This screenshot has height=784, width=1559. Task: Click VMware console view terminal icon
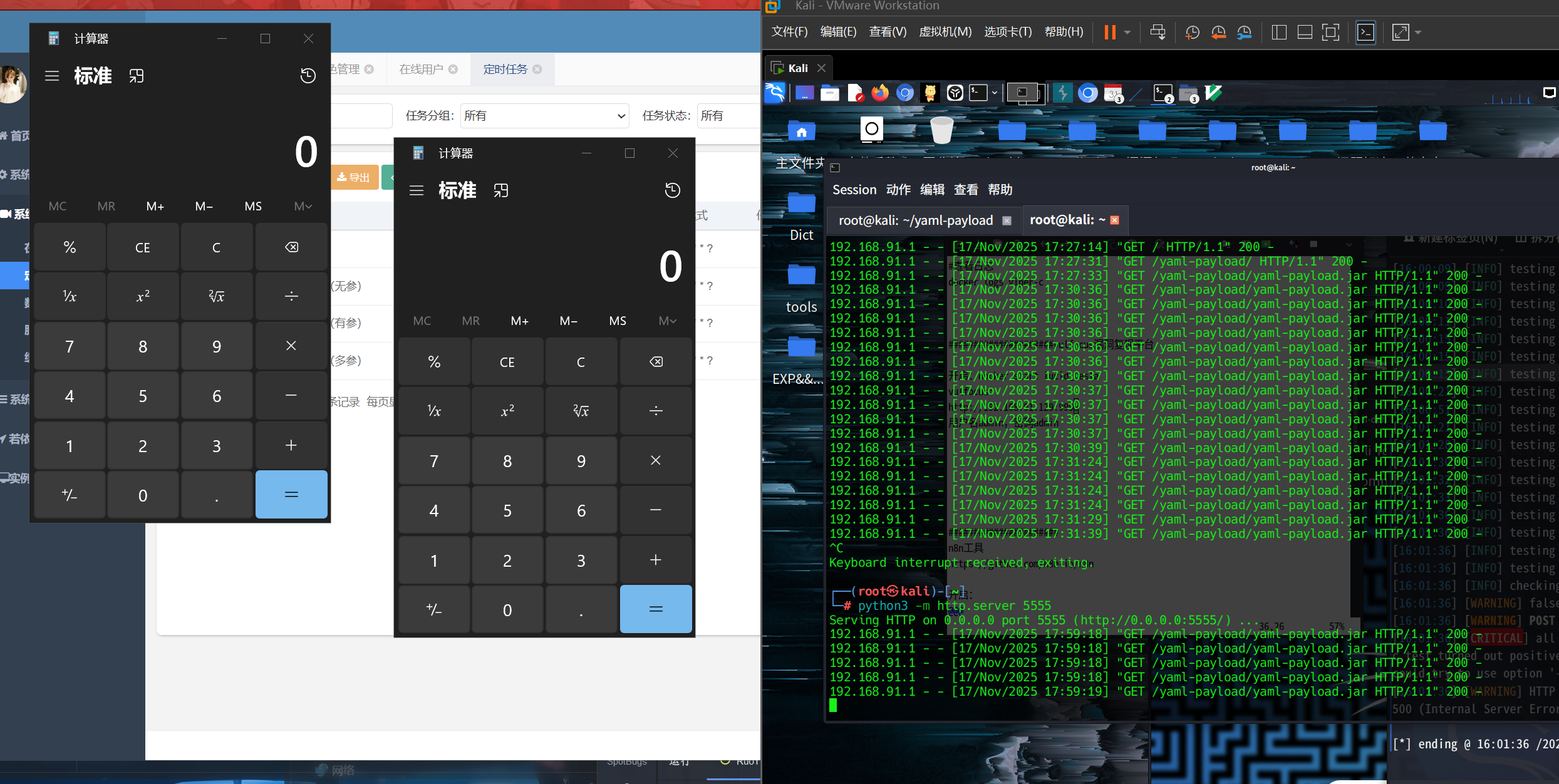[x=1365, y=33]
